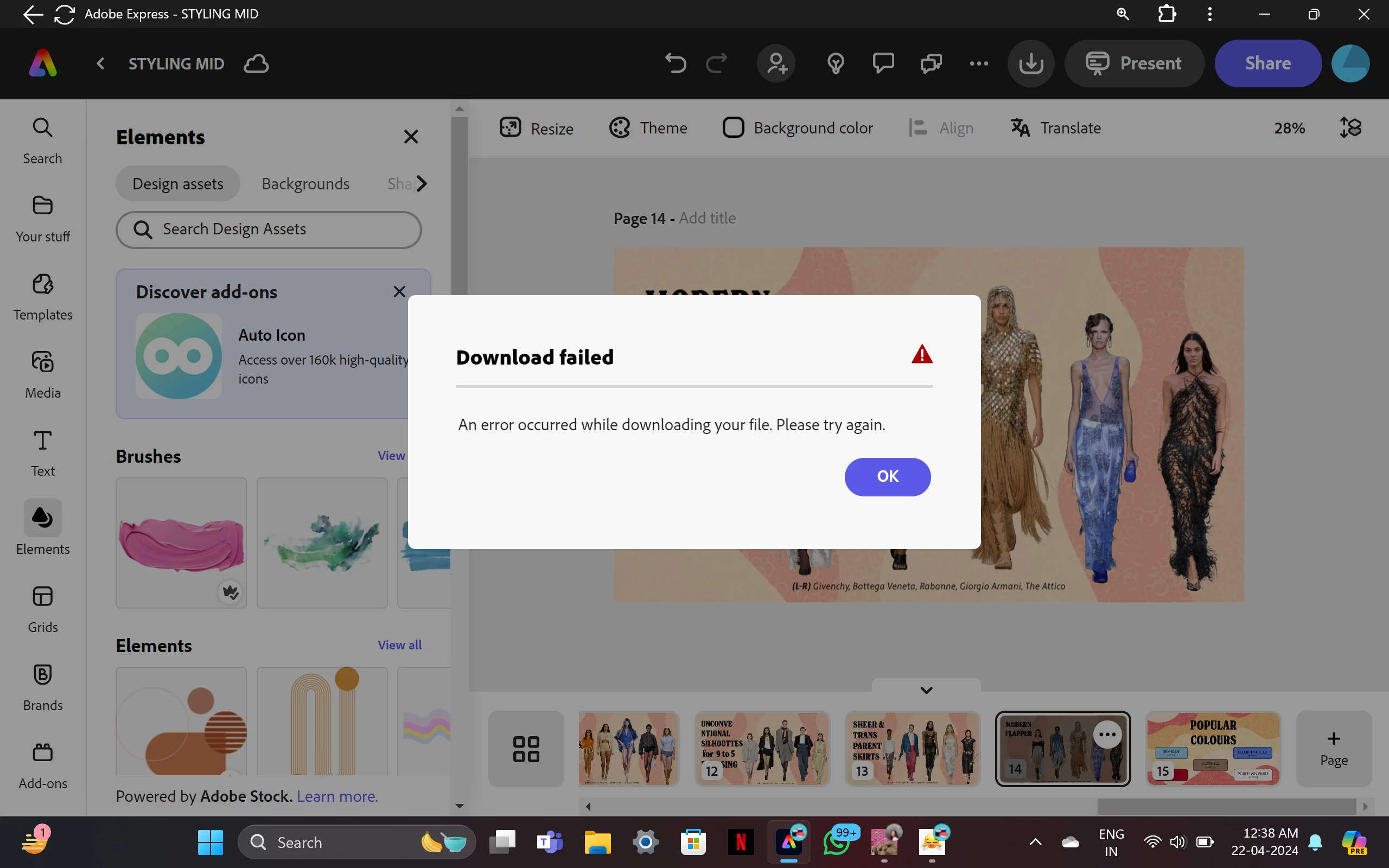Open zoom level 28% control
The image size is (1389, 868).
pos(1289,127)
